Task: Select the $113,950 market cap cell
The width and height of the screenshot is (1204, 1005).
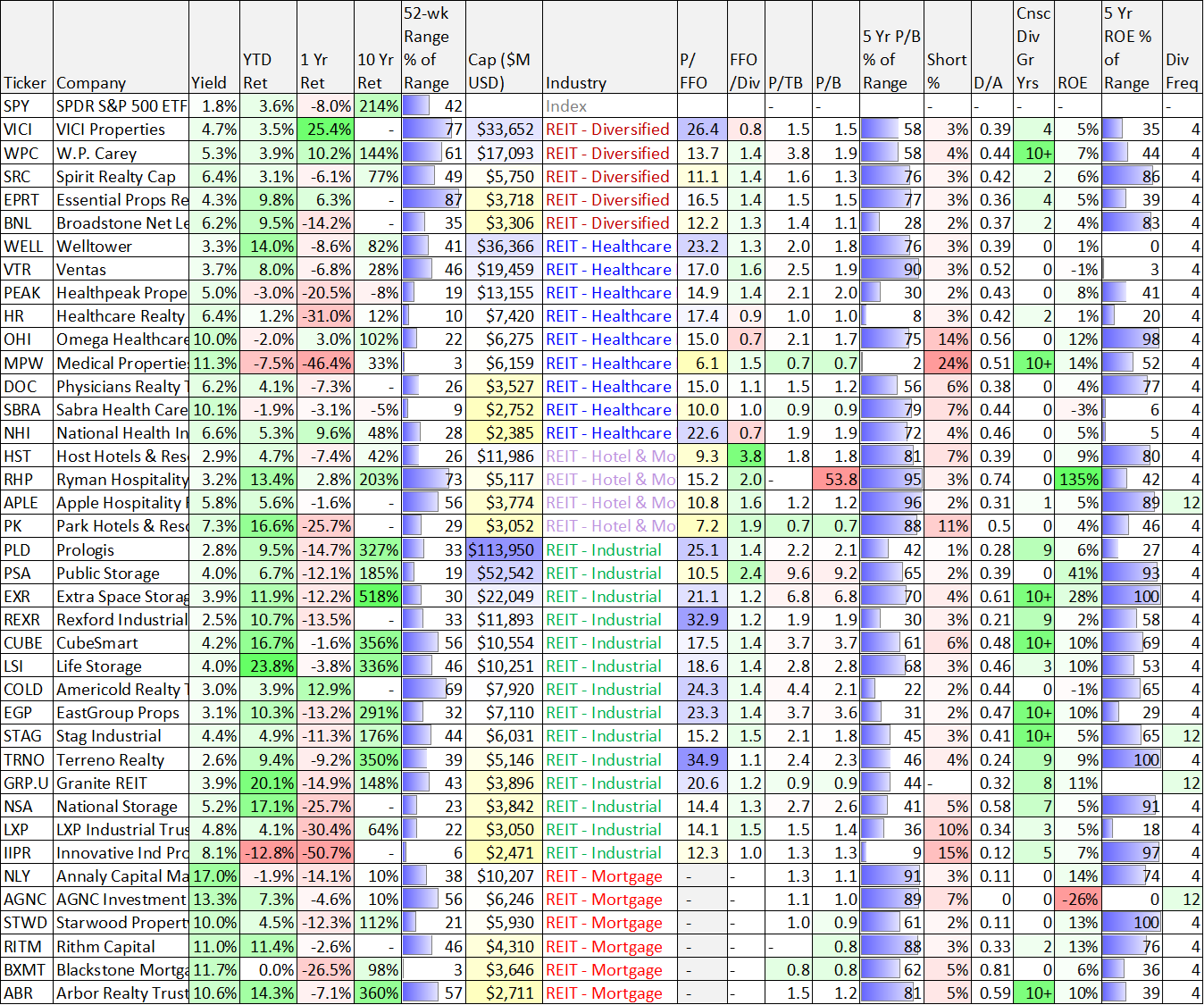Action: [x=504, y=549]
